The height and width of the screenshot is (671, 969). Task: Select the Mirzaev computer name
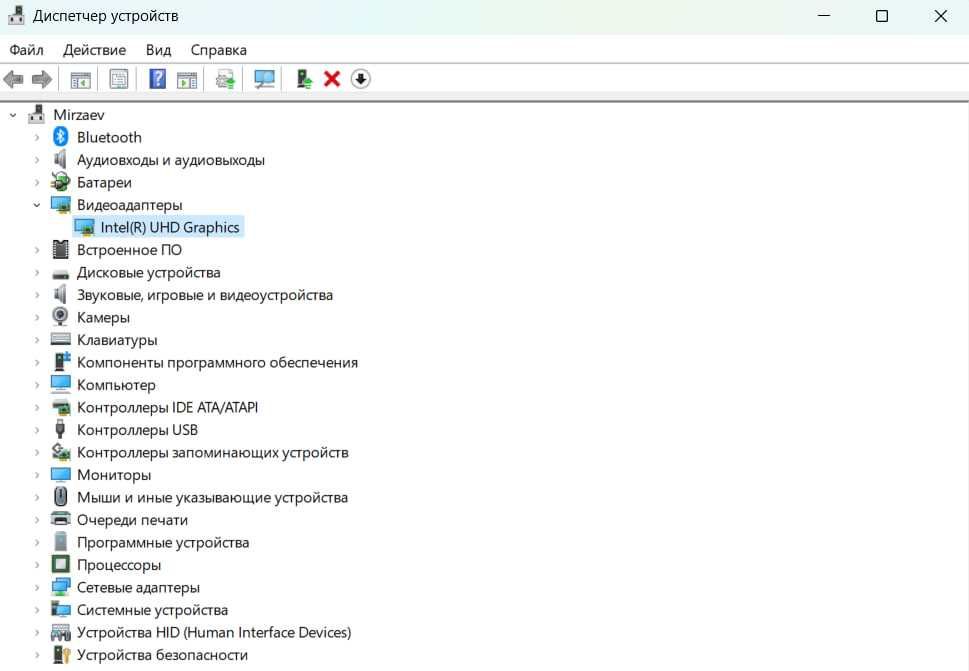tap(79, 115)
